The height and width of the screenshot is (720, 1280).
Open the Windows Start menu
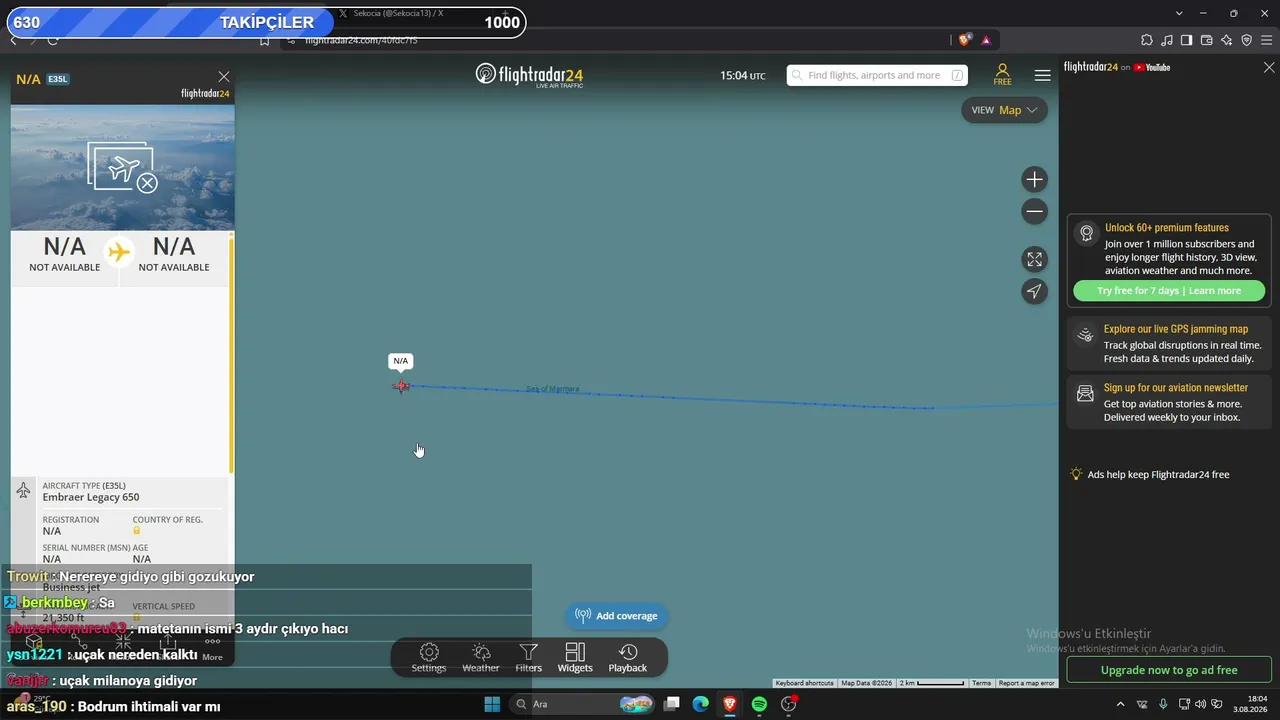click(x=492, y=704)
